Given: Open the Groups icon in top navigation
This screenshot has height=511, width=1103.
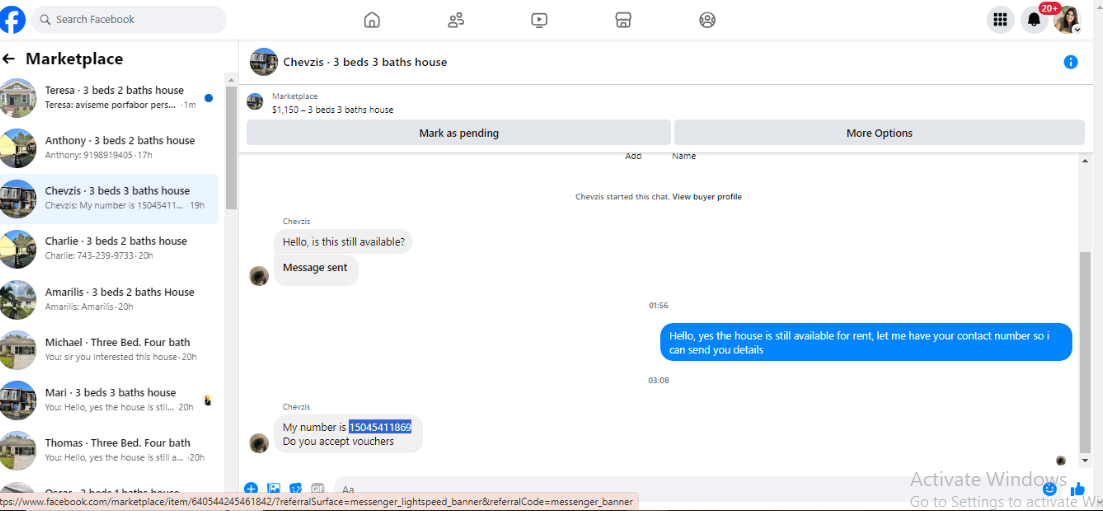Looking at the screenshot, I should click(x=707, y=20).
